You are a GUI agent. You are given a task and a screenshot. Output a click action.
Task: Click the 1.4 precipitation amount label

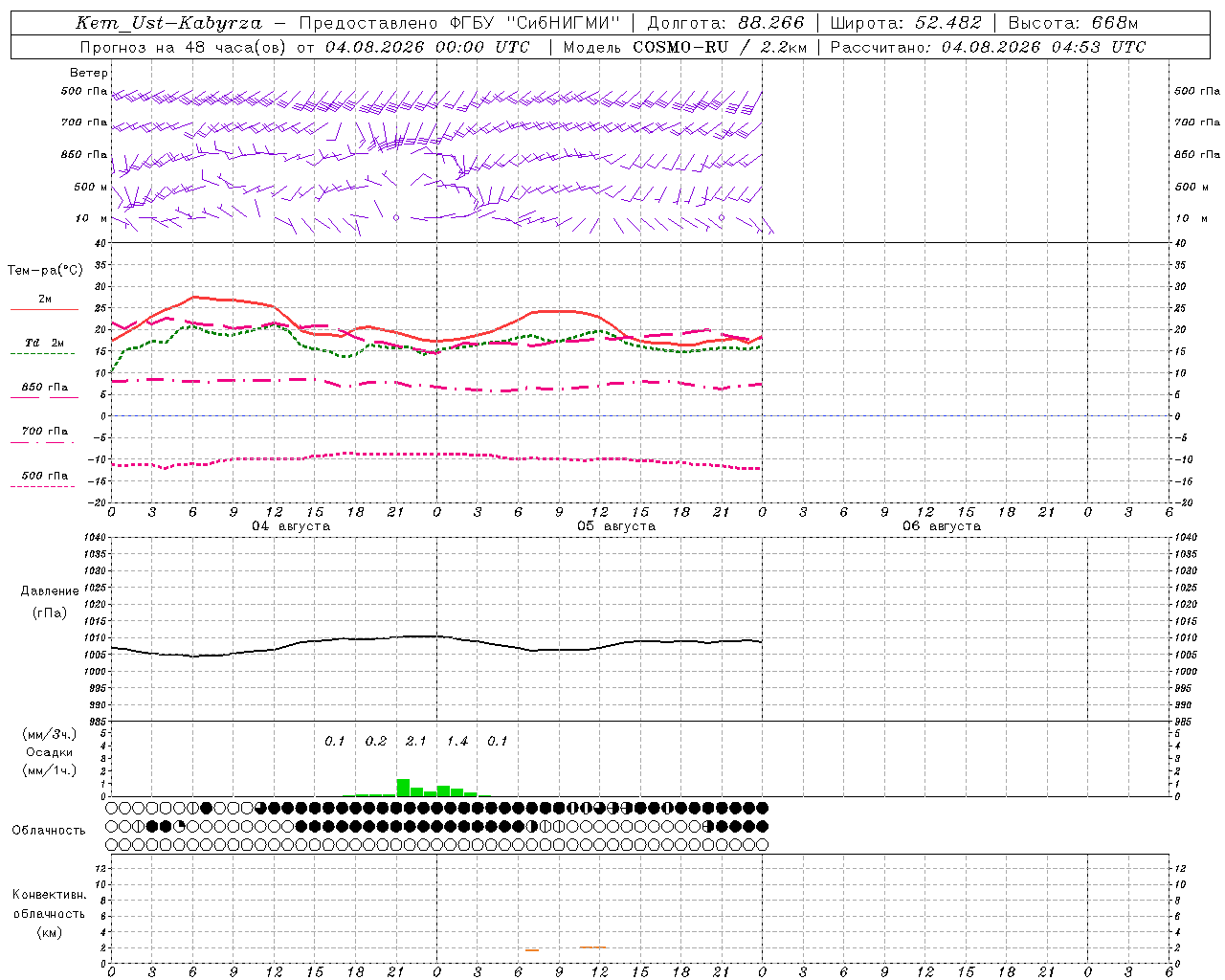click(x=457, y=742)
